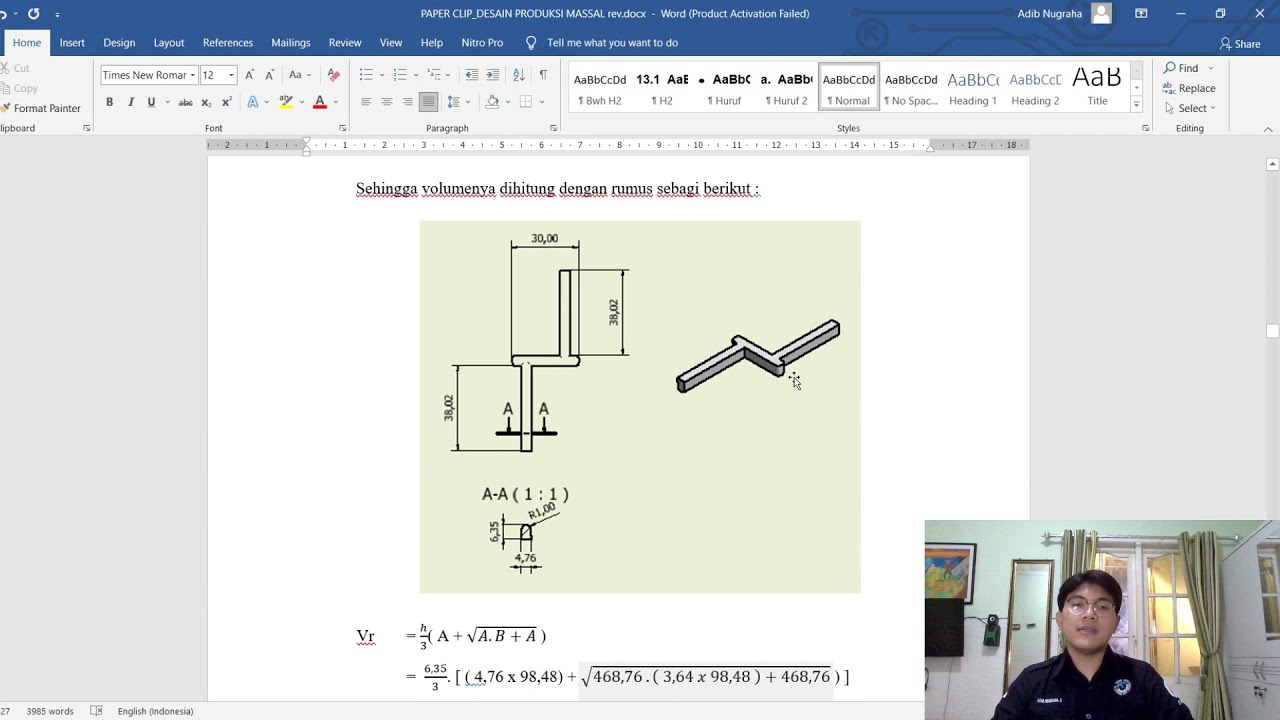The height and width of the screenshot is (720, 1280).
Task: Justify text alignment icon
Action: click(x=428, y=102)
